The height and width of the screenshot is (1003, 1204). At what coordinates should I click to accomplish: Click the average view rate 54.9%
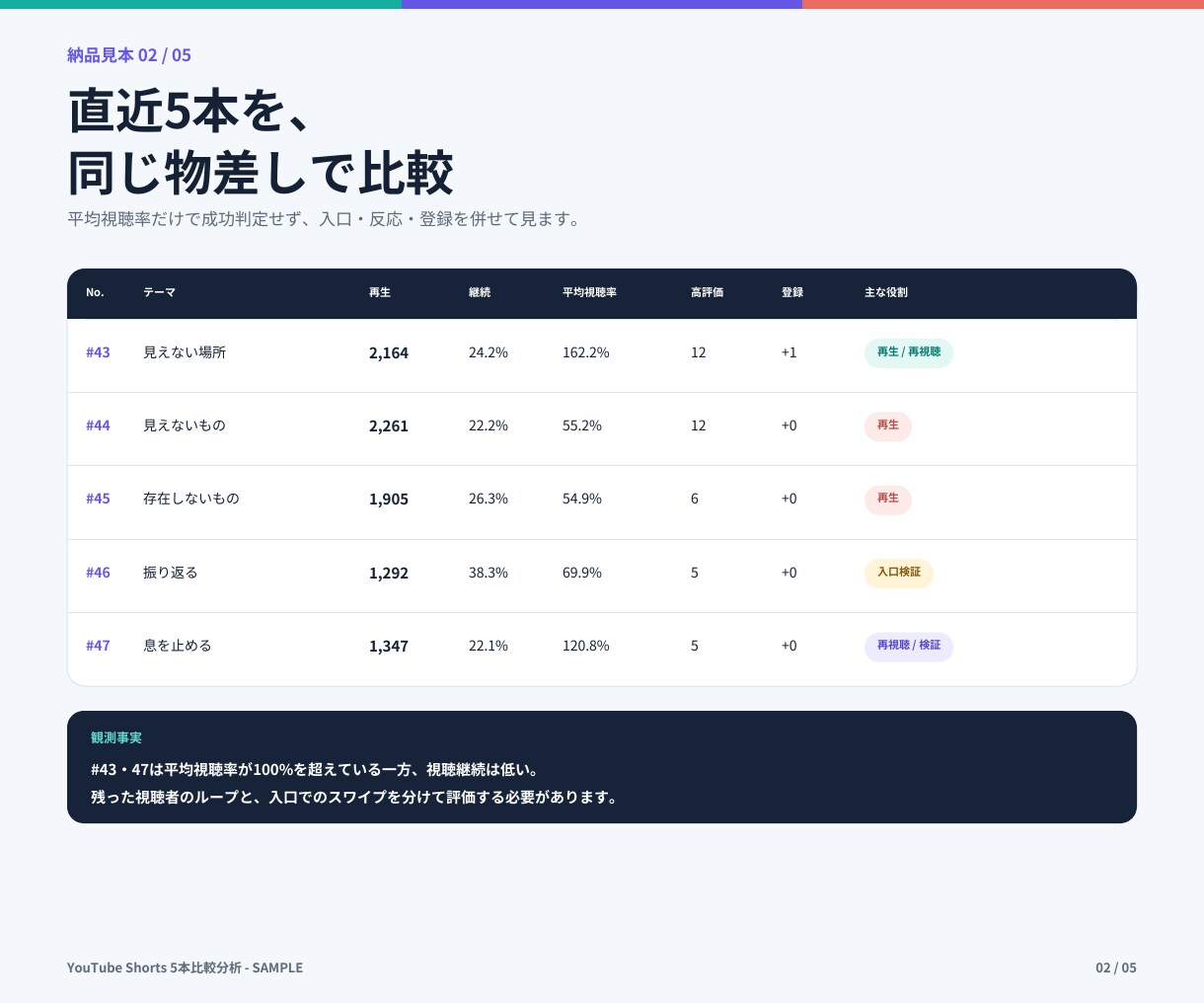pyautogui.click(x=582, y=499)
